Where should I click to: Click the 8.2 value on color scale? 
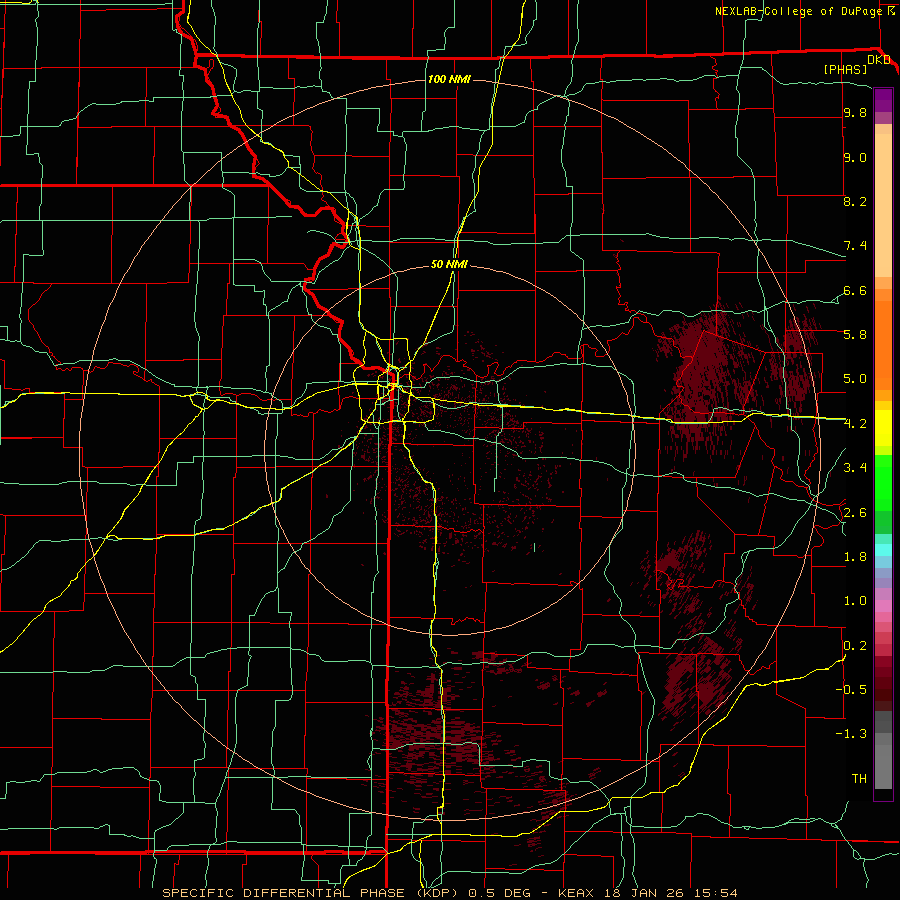(855, 201)
